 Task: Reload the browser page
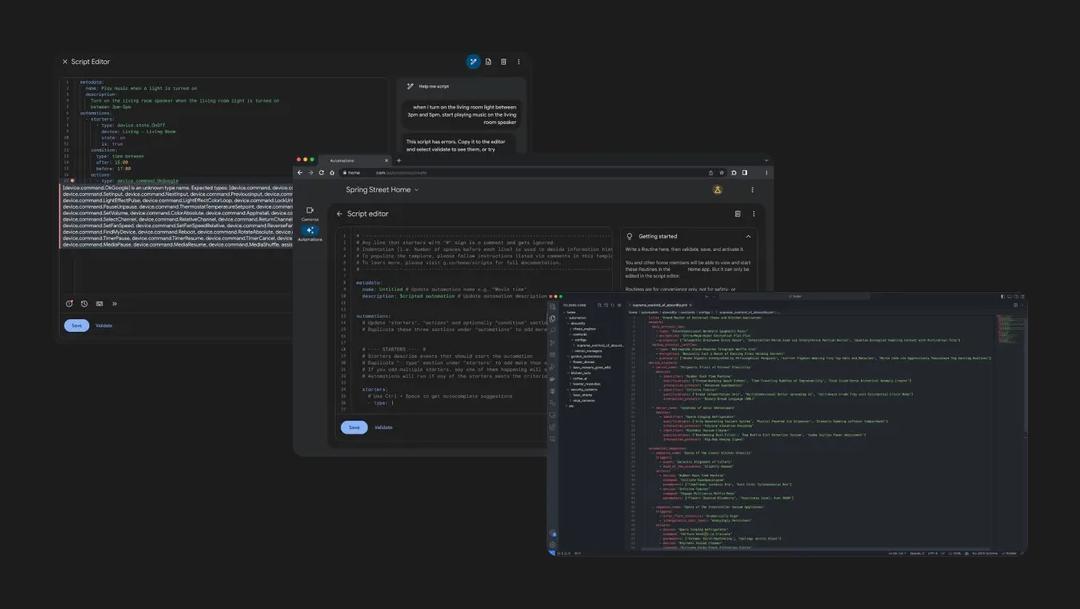[321, 172]
